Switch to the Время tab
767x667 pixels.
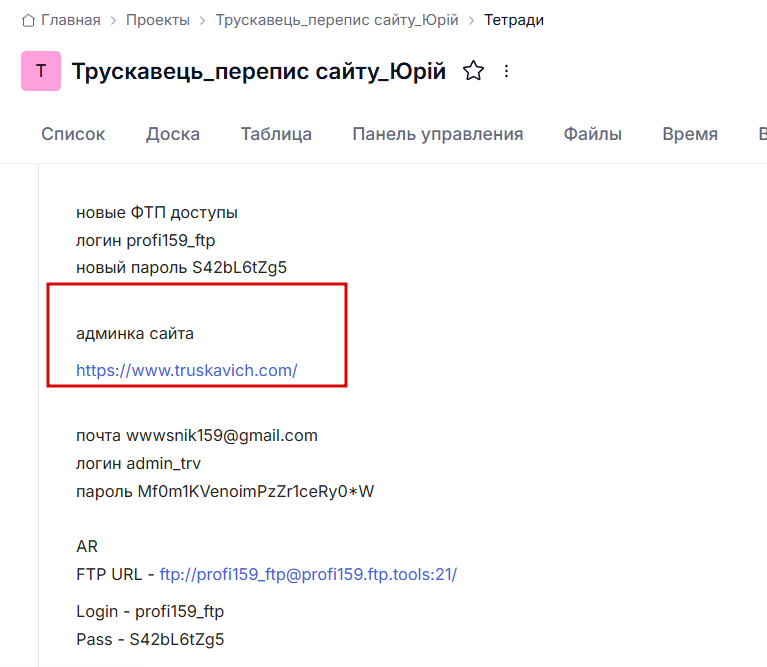(x=690, y=134)
